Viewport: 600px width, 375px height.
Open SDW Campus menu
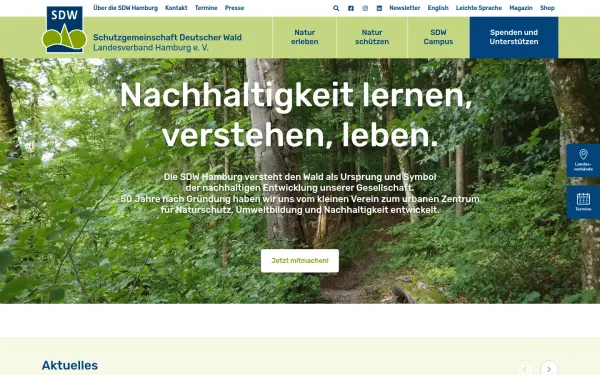[438, 37]
